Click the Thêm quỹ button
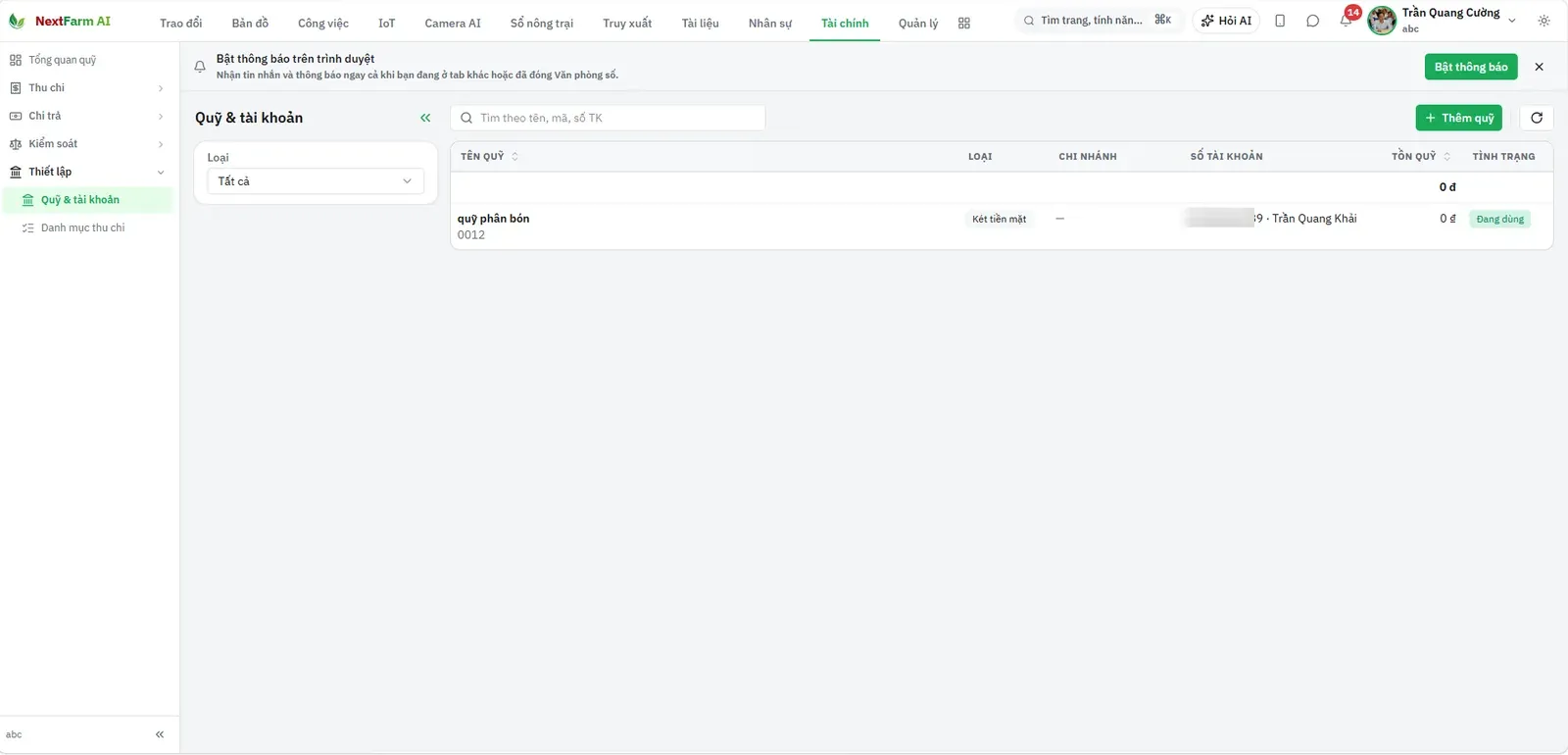The height and width of the screenshot is (755, 1568). [1459, 118]
